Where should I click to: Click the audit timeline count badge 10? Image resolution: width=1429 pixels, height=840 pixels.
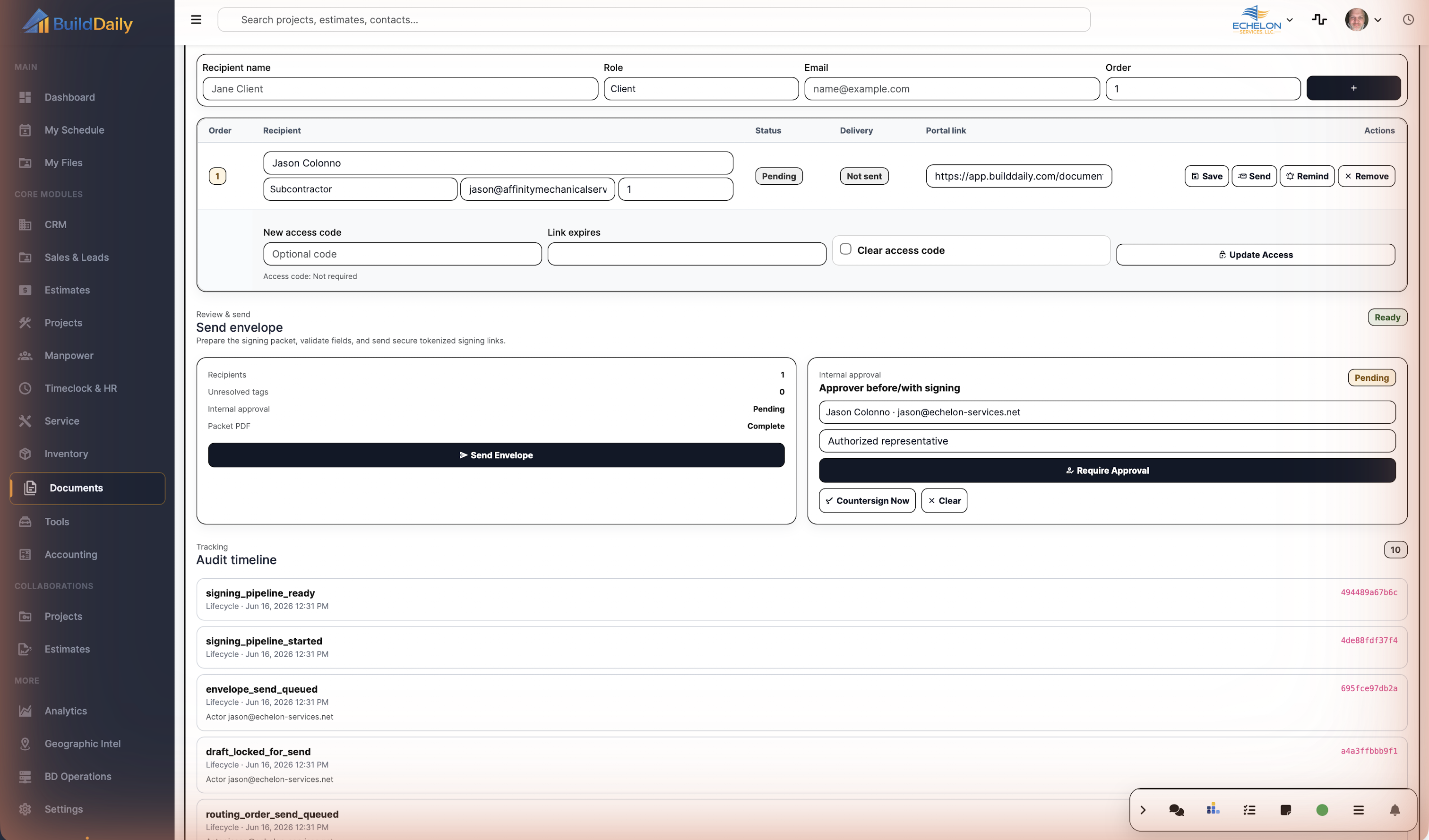coord(1395,549)
